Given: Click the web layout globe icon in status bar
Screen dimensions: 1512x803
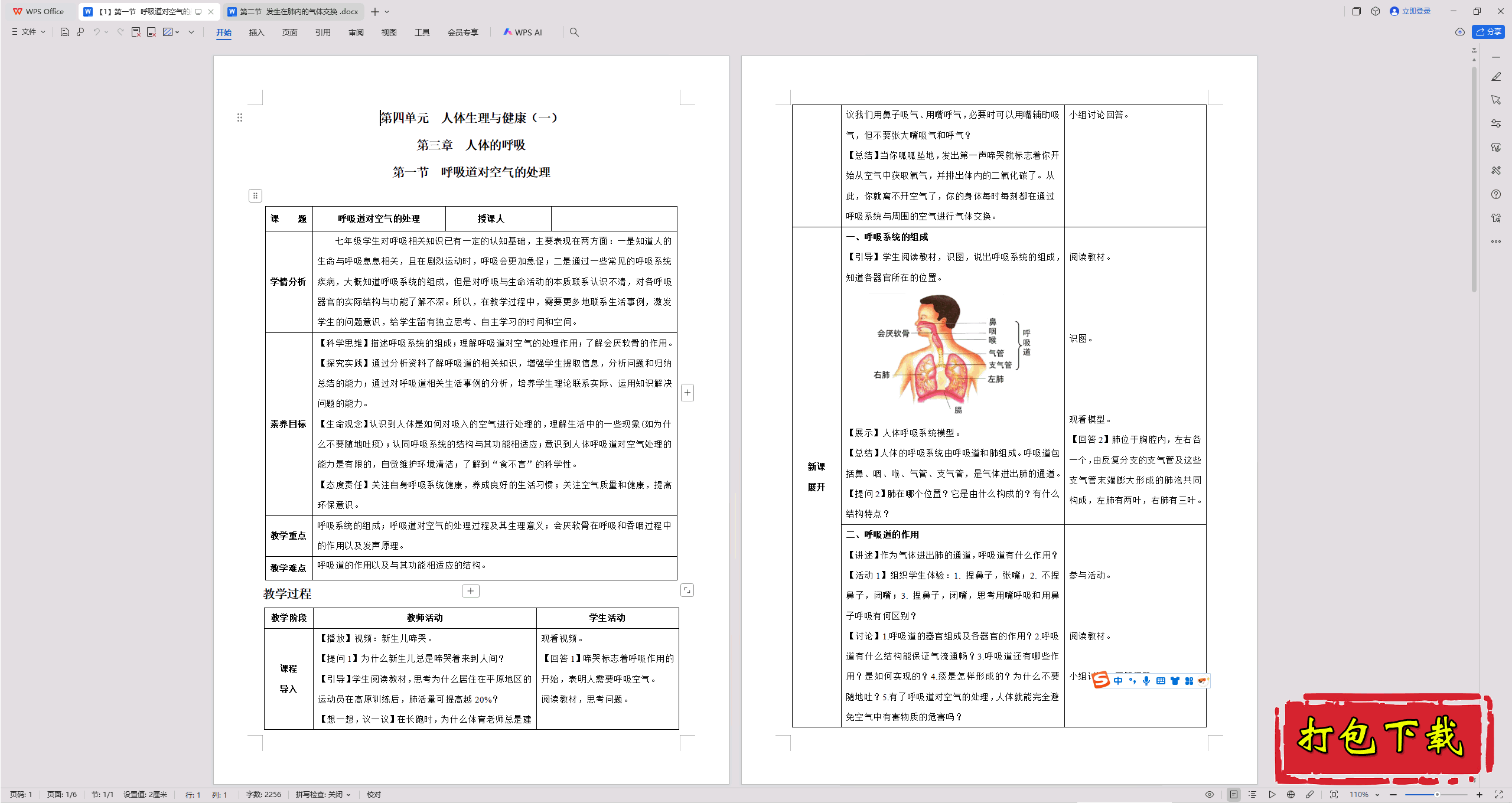Looking at the screenshot, I should tap(1291, 795).
